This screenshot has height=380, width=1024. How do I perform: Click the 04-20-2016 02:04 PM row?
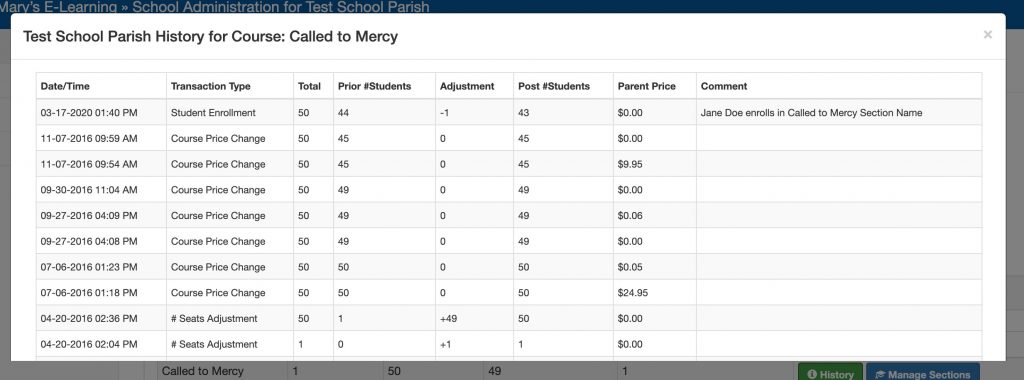[x=509, y=344]
